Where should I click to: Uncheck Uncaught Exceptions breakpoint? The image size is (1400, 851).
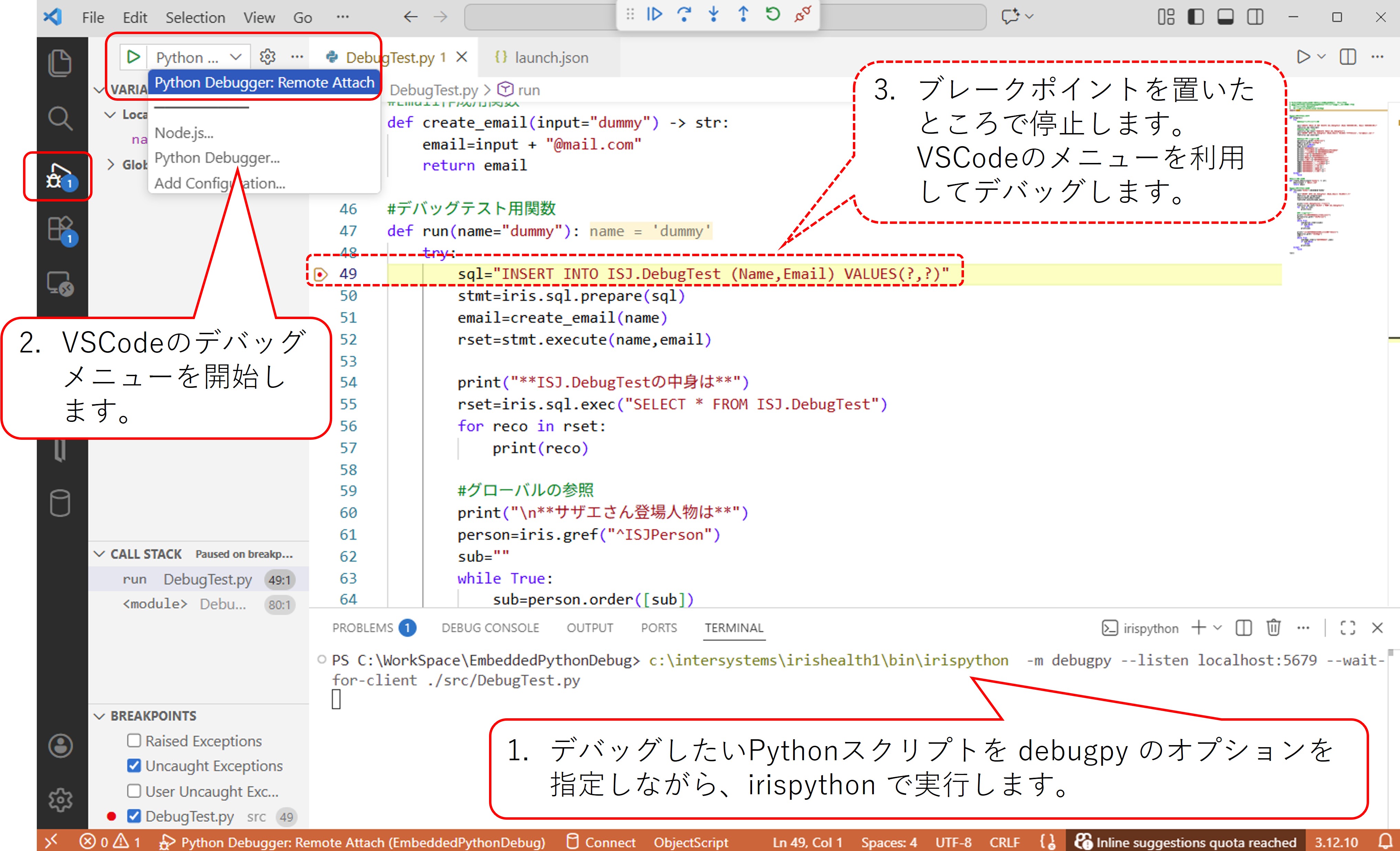coord(134,766)
